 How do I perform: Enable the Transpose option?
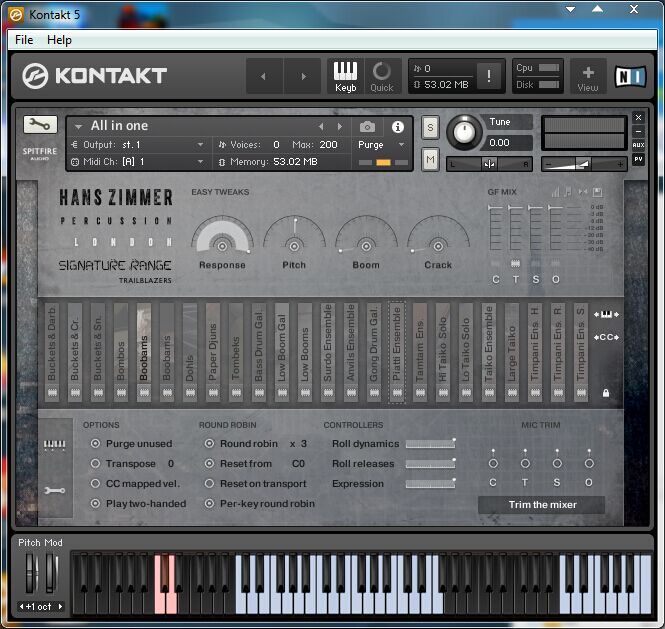tap(95, 464)
